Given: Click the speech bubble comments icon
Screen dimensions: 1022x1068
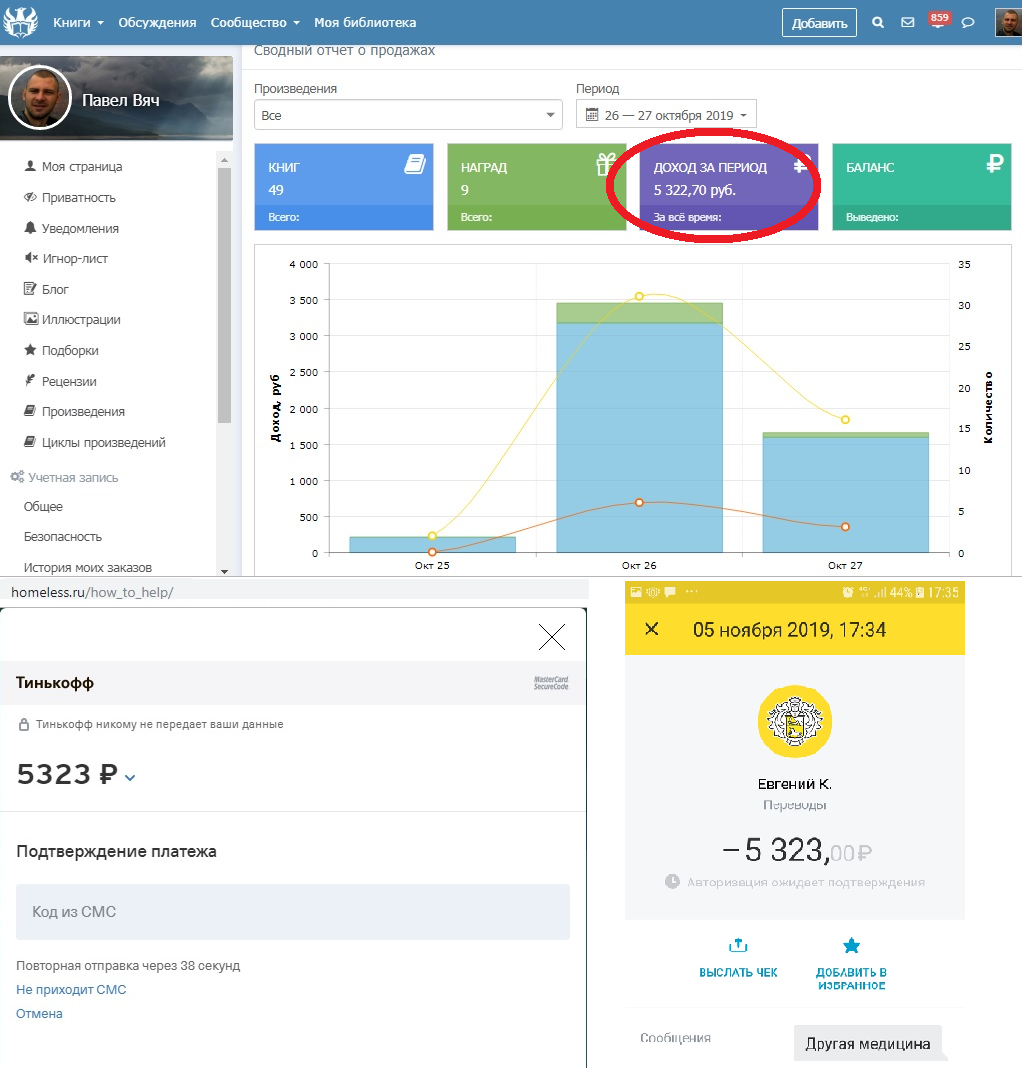Looking at the screenshot, I should tap(968, 23).
